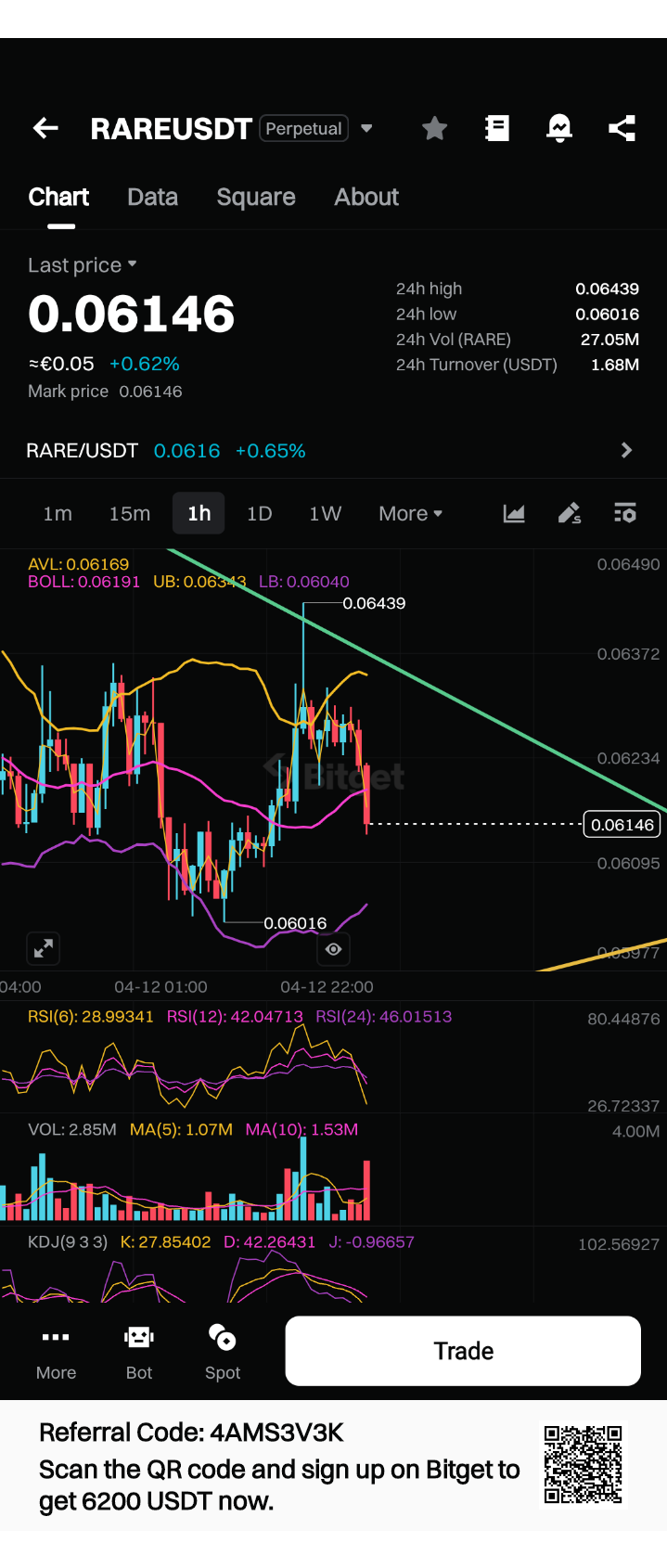Tap the 24h Vol (RARE) label
This screenshot has height=1568, width=667.
point(454,340)
